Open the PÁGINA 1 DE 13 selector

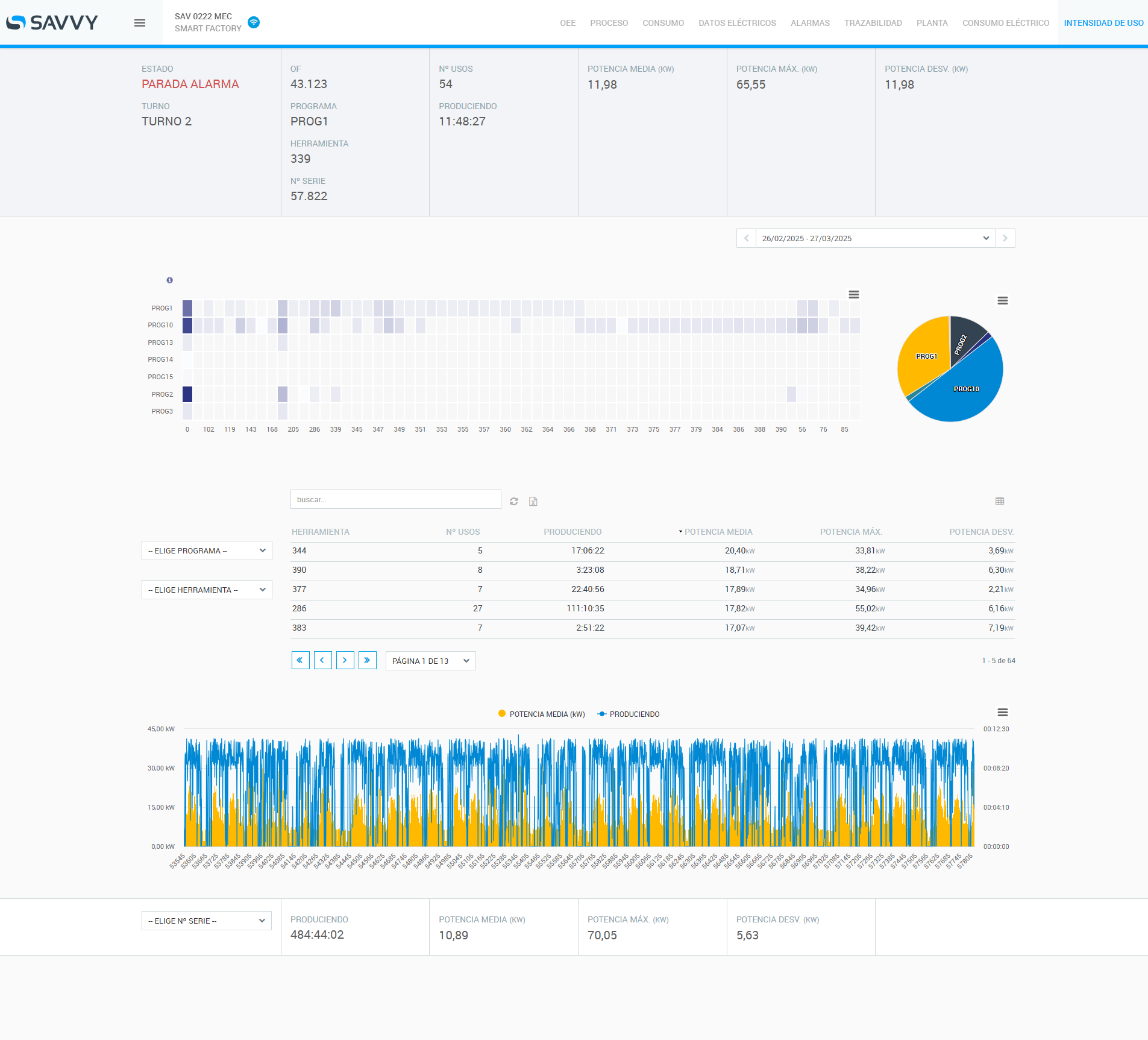(430, 661)
